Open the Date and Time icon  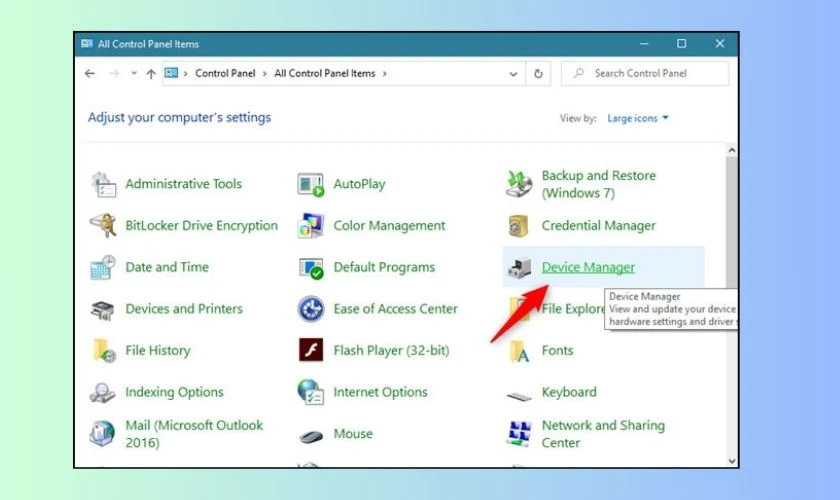pyautogui.click(x=103, y=267)
